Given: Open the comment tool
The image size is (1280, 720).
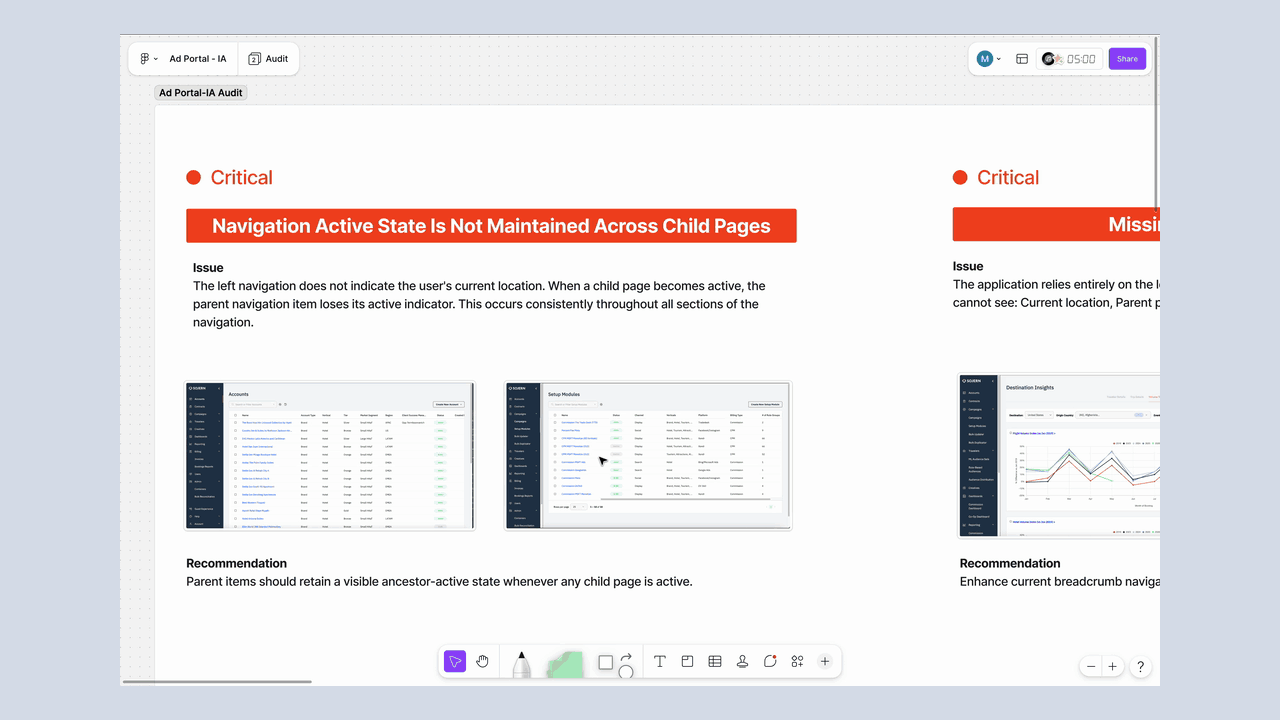Looking at the screenshot, I should click(x=770, y=661).
